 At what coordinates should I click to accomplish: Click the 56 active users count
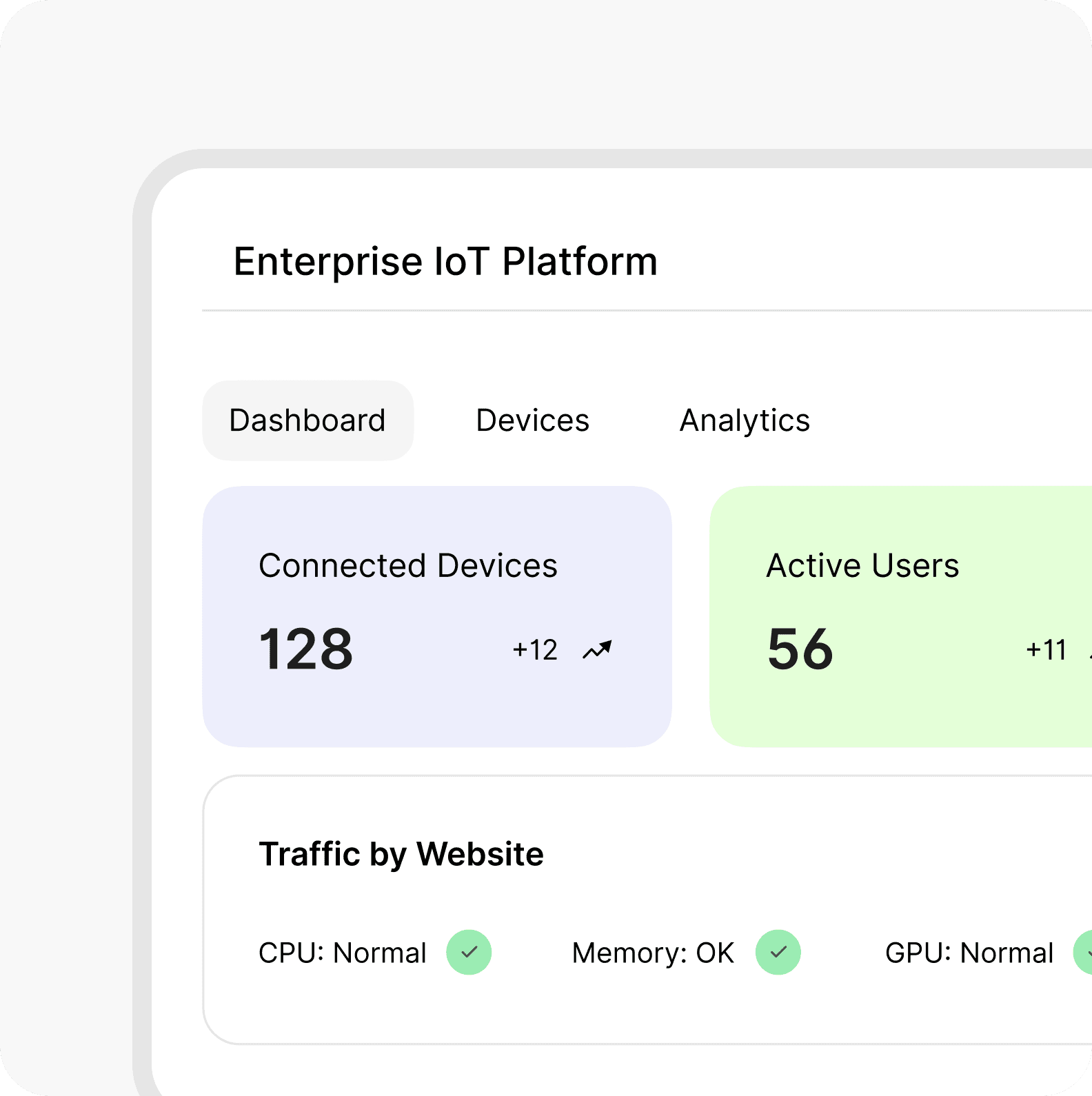point(800,649)
